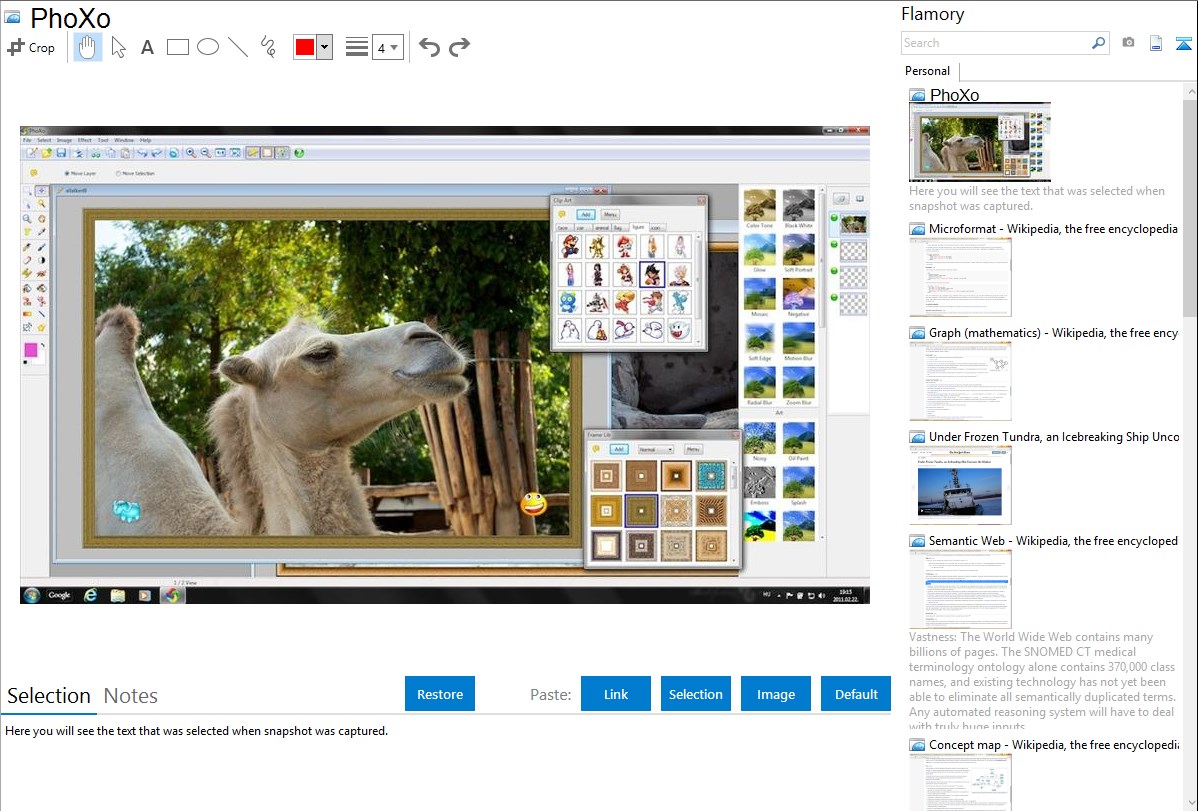The image size is (1198, 811).
Task: Open the Effect menu in the PhoXo window
Action: point(84,141)
